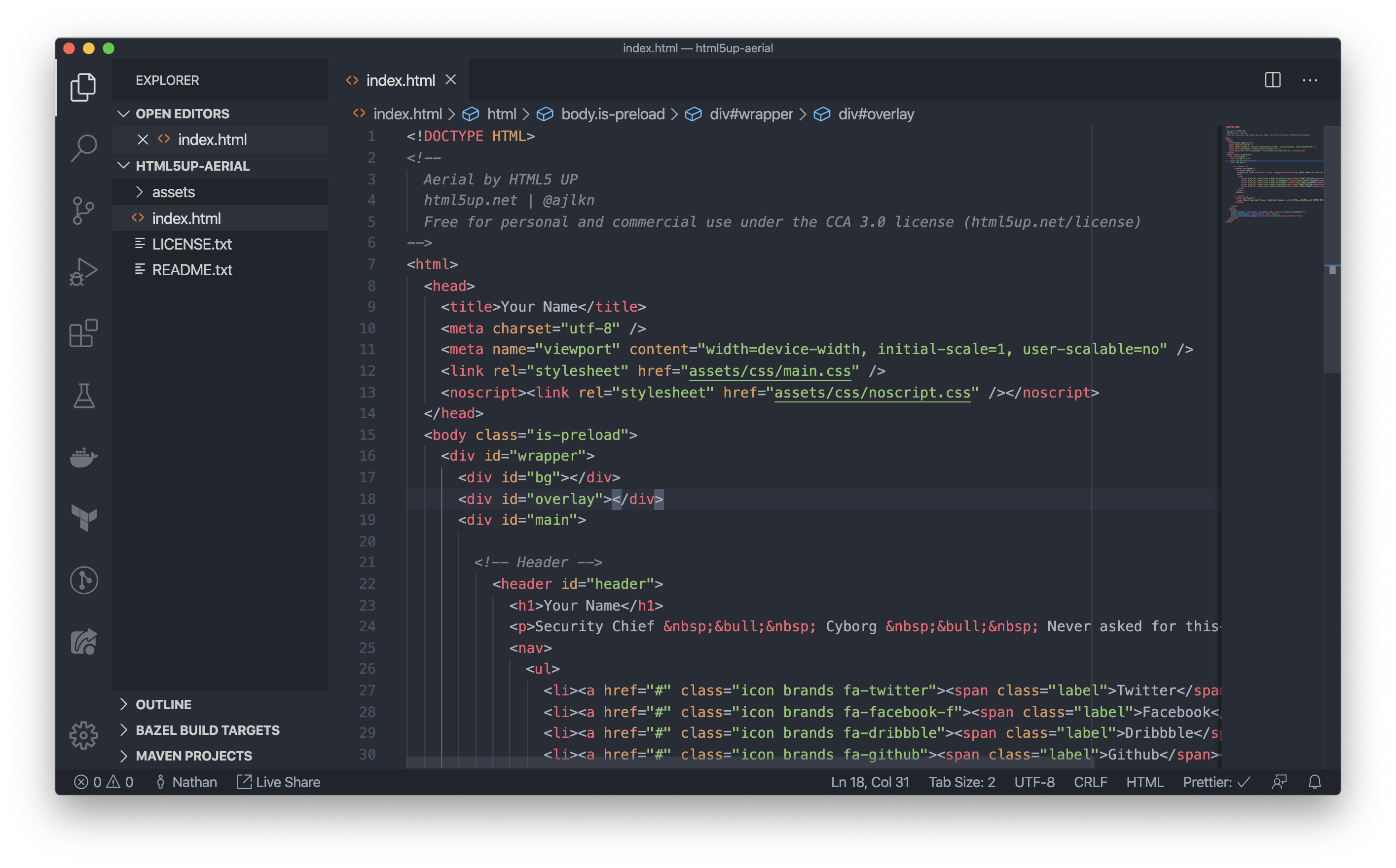Click the Split Editor Right icon
1396x868 pixels.
pos(1272,80)
